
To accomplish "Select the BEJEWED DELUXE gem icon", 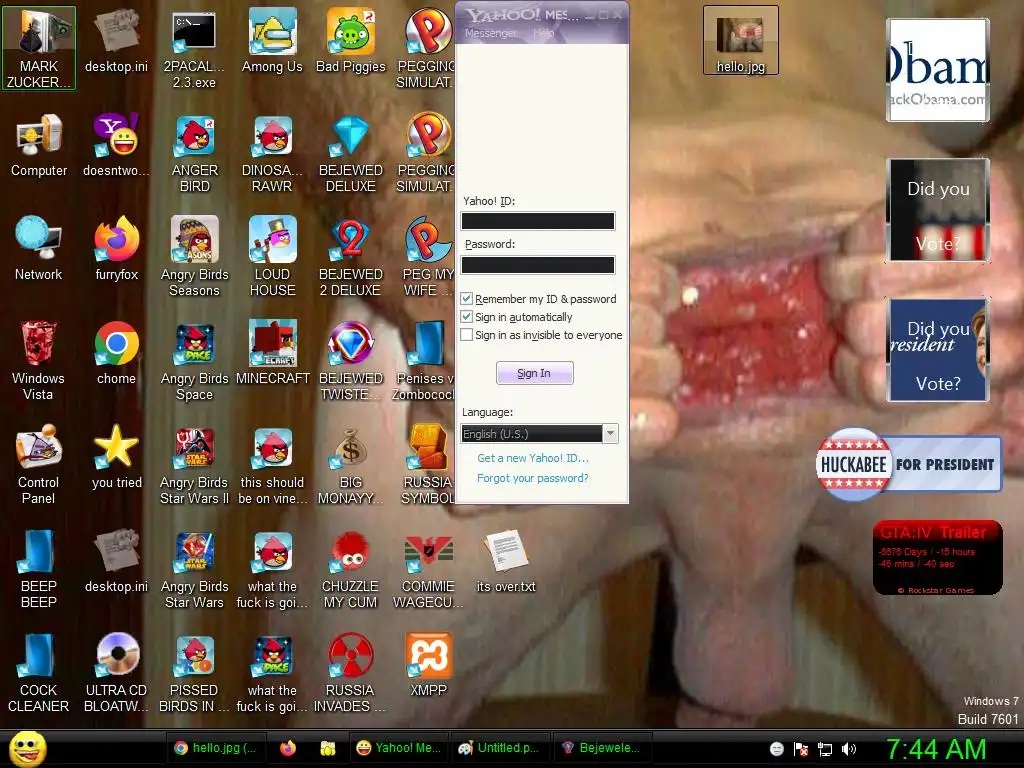I will click(x=351, y=153).
